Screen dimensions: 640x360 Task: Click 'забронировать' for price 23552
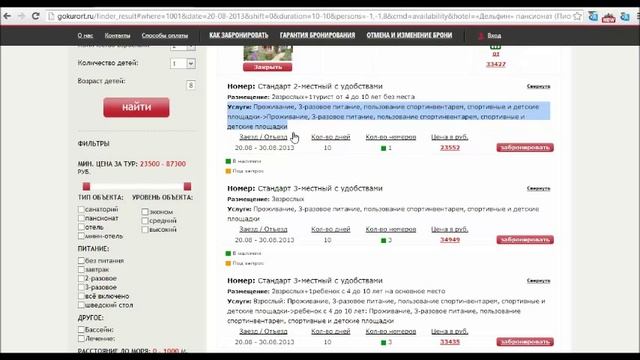525,147
